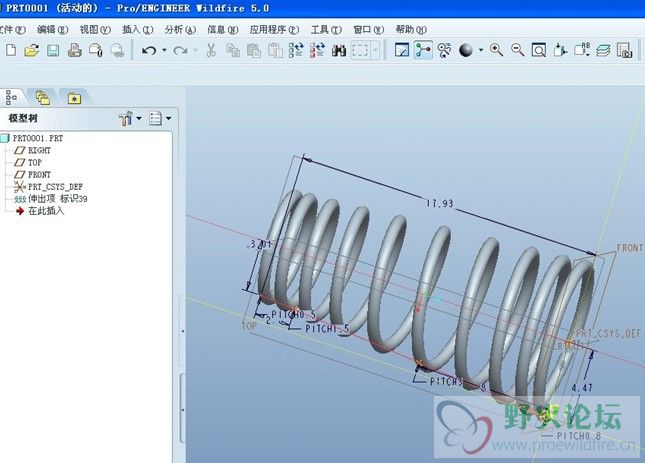
Task: Save the model with the floppy disk icon
Action: point(53,51)
